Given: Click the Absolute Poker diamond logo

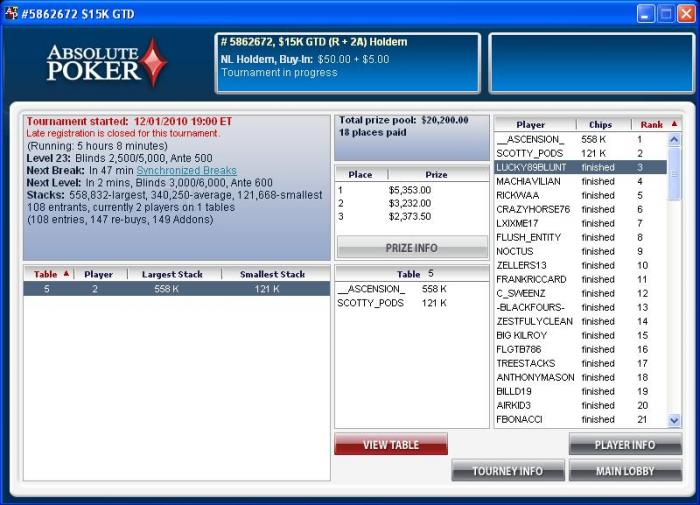Looking at the screenshot, I should click(154, 62).
